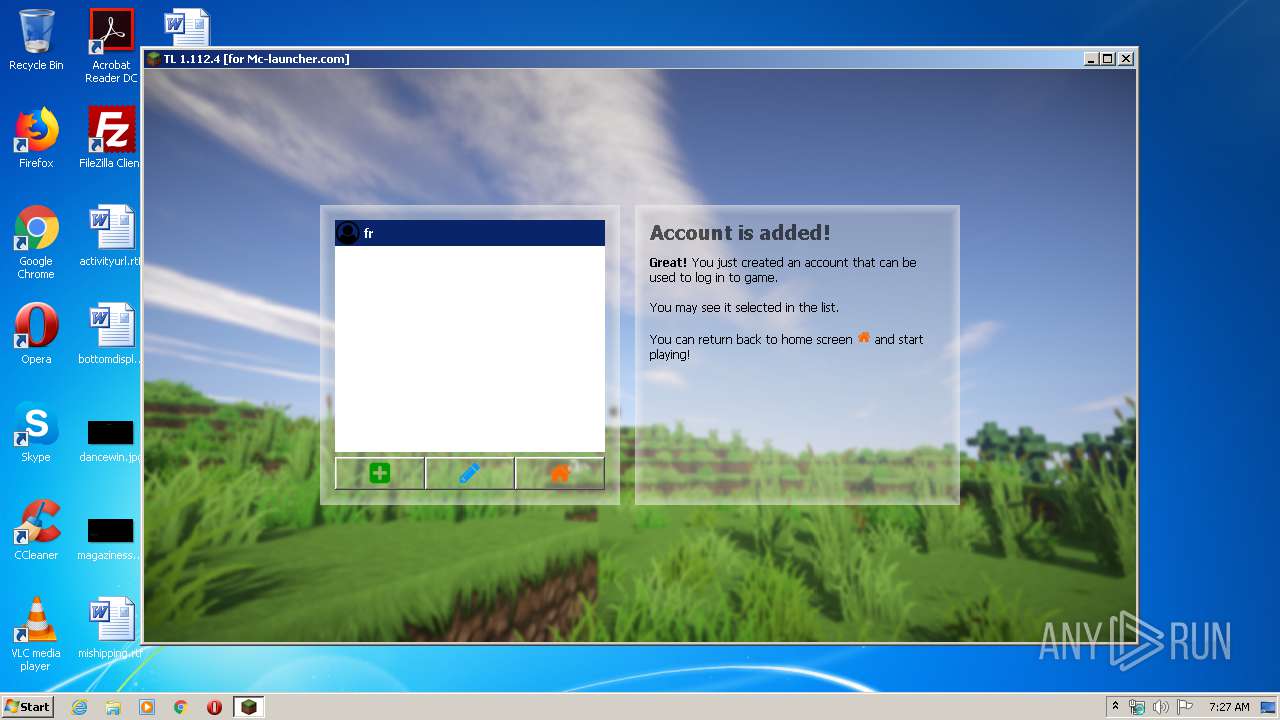This screenshot has width=1280, height=720.
Task: Open the Opera desktop shortcut
Action: 36,334
